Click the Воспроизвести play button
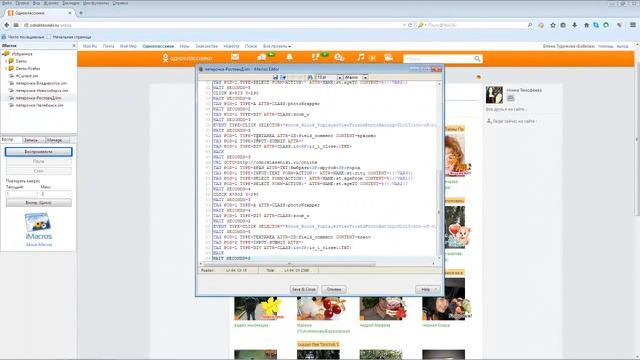Image resolution: width=640 pixels, height=360 pixels. [x=38, y=151]
